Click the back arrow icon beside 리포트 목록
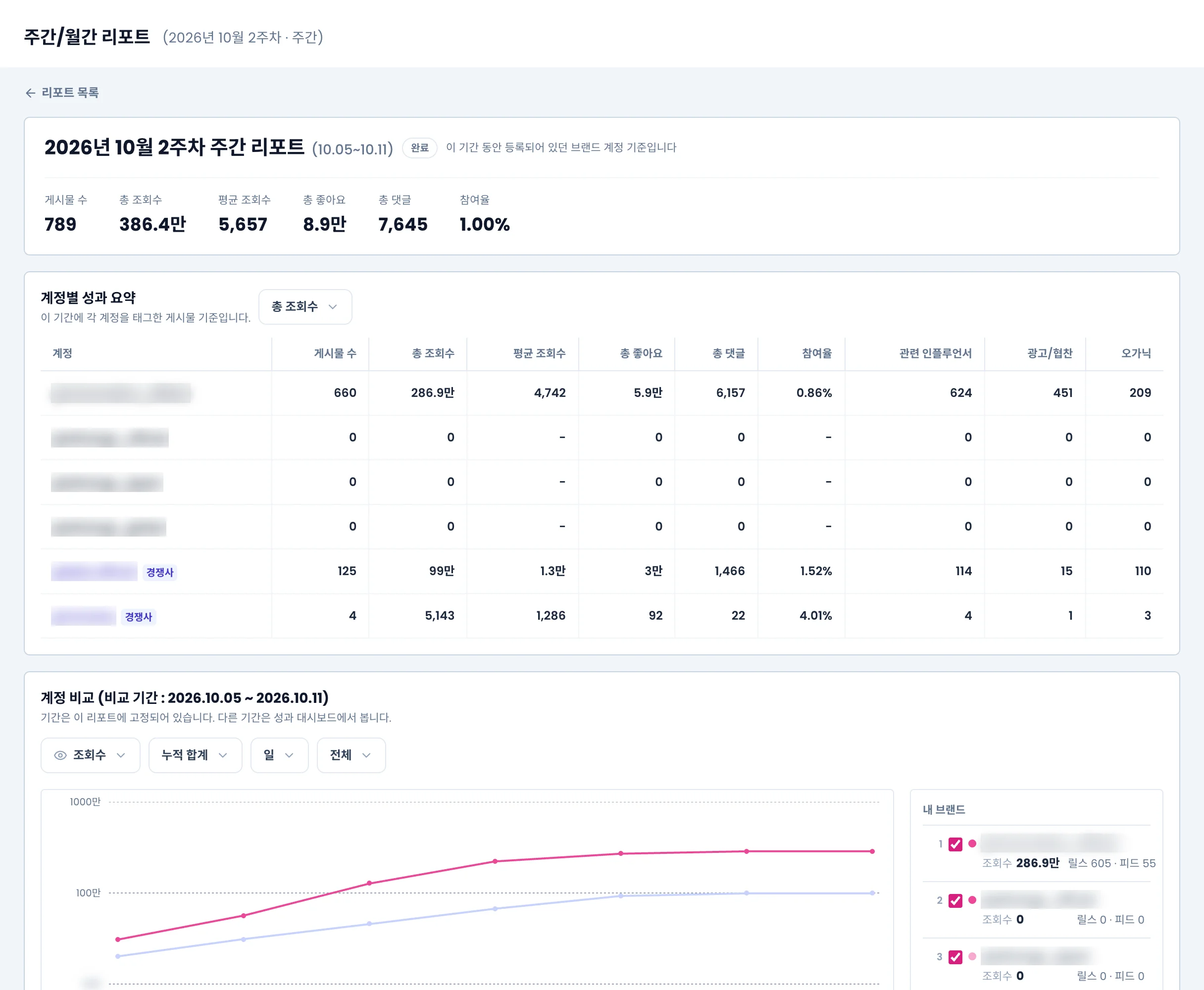This screenshot has width=1204, height=990. 31,93
